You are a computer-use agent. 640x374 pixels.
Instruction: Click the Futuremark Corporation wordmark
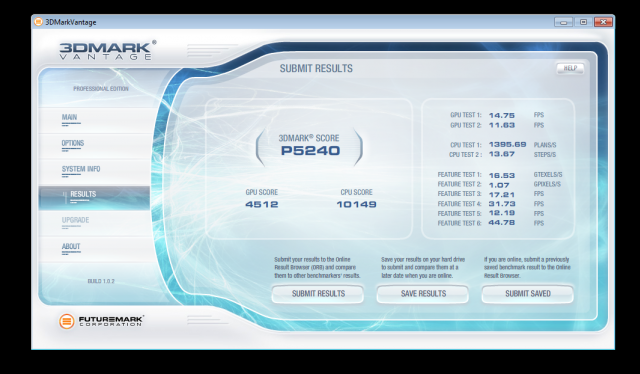tap(111, 321)
